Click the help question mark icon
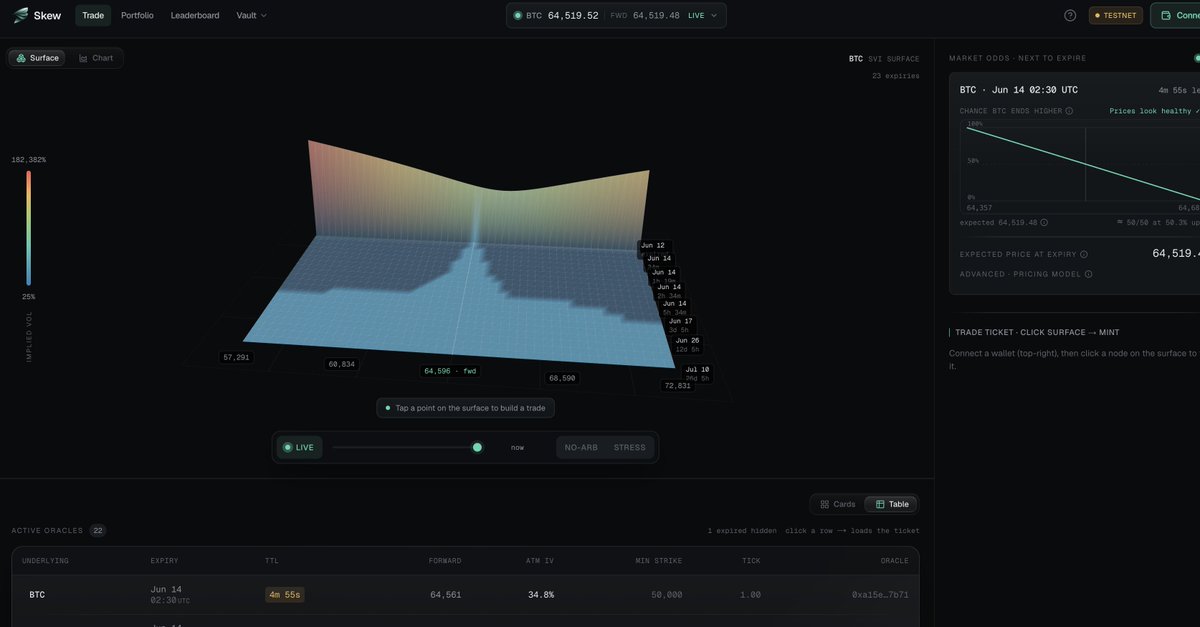The image size is (1200, 627). 1070,15
